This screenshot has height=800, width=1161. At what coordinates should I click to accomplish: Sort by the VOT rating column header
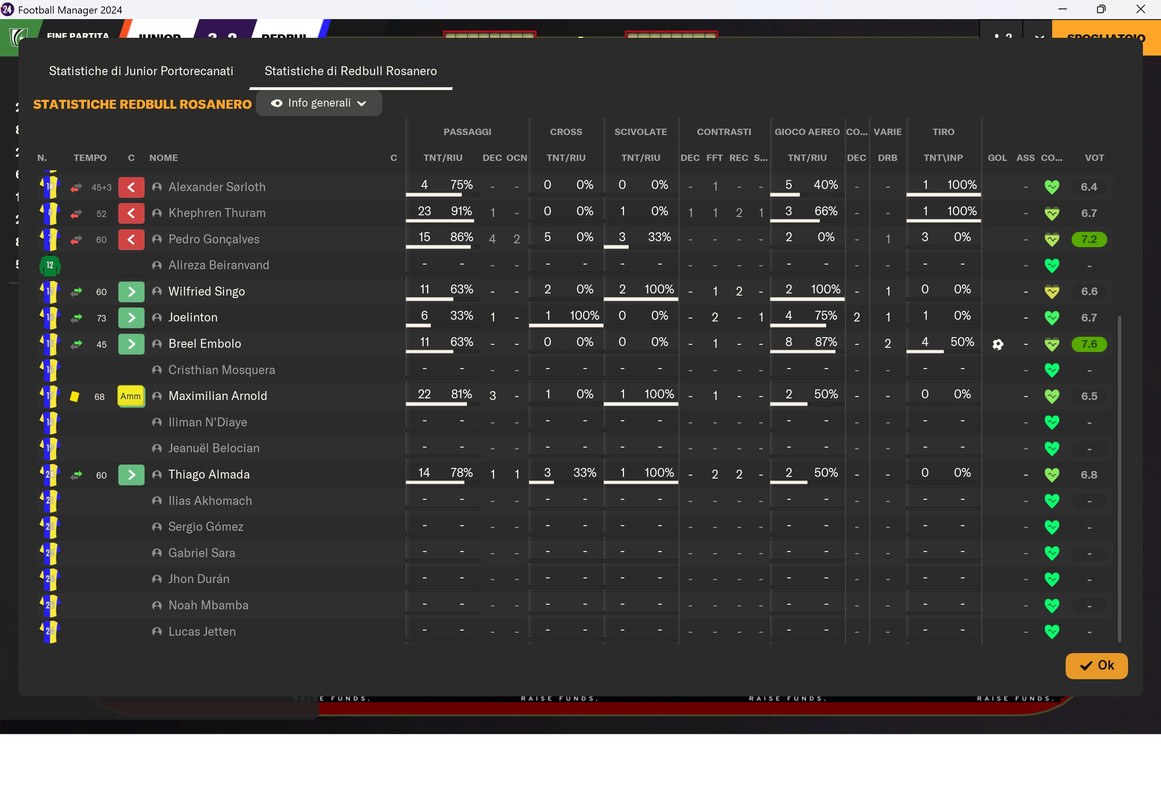(x=1094, y=158)
